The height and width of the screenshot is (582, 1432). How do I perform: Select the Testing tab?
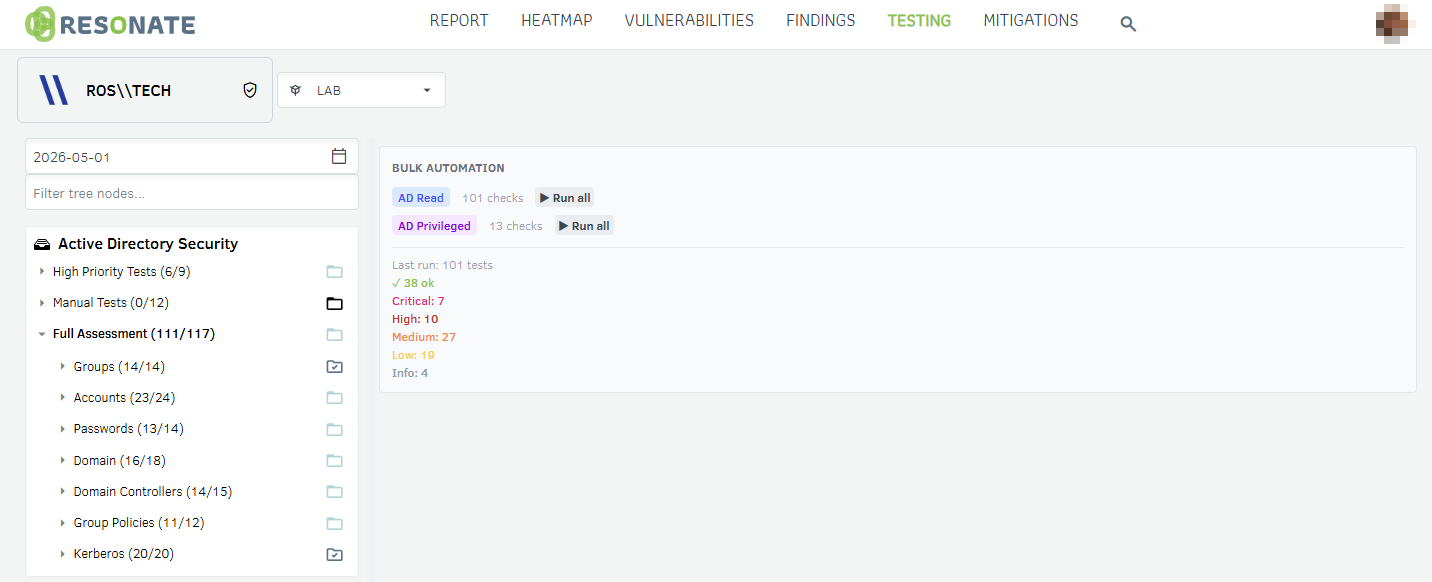click(919, 20)
